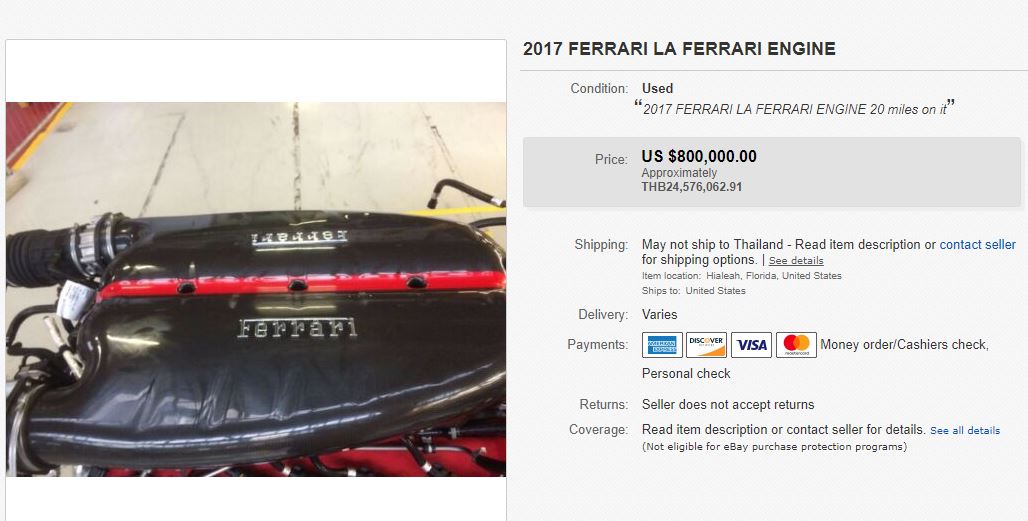
Task: Click the Visa payment icon
Action: pyautogui.click(x=751, y=345)
